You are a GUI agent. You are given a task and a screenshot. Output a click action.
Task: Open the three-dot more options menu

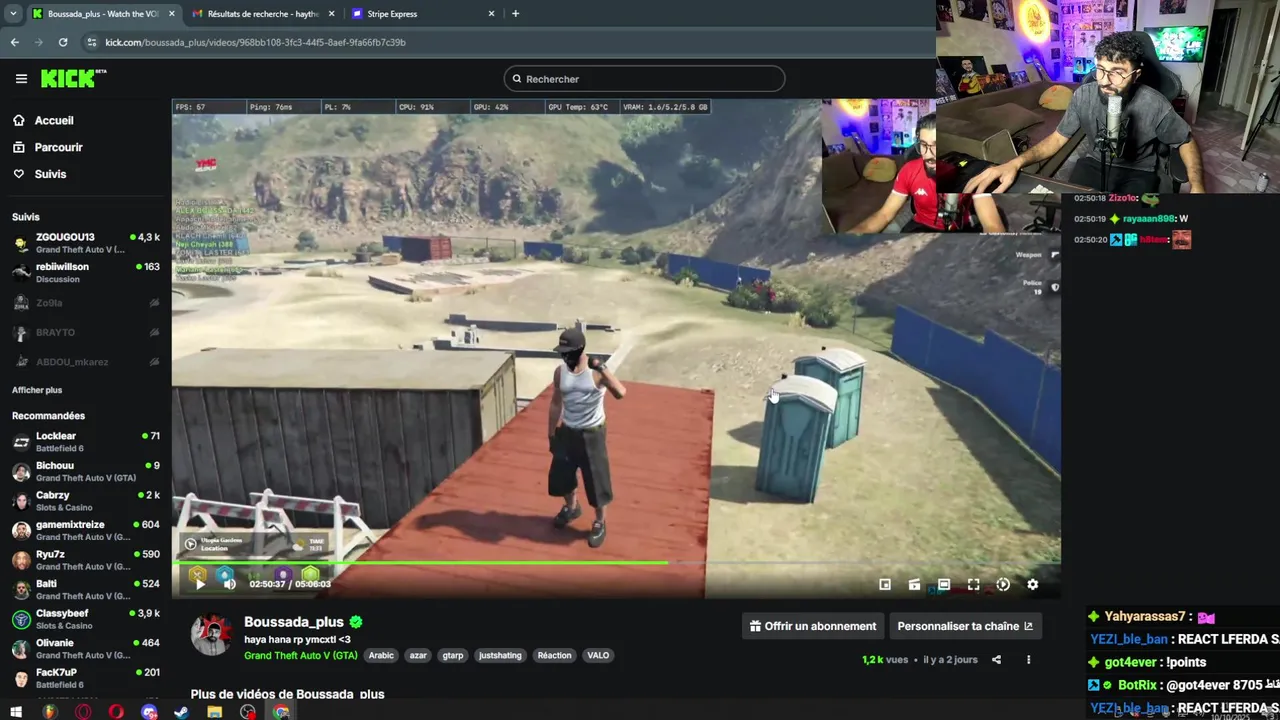(1028, 659)
